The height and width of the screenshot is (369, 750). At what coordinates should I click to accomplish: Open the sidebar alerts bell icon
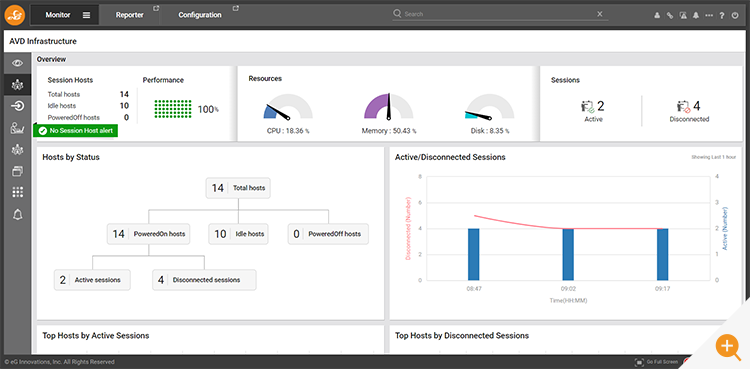click(x=18, y=214)
